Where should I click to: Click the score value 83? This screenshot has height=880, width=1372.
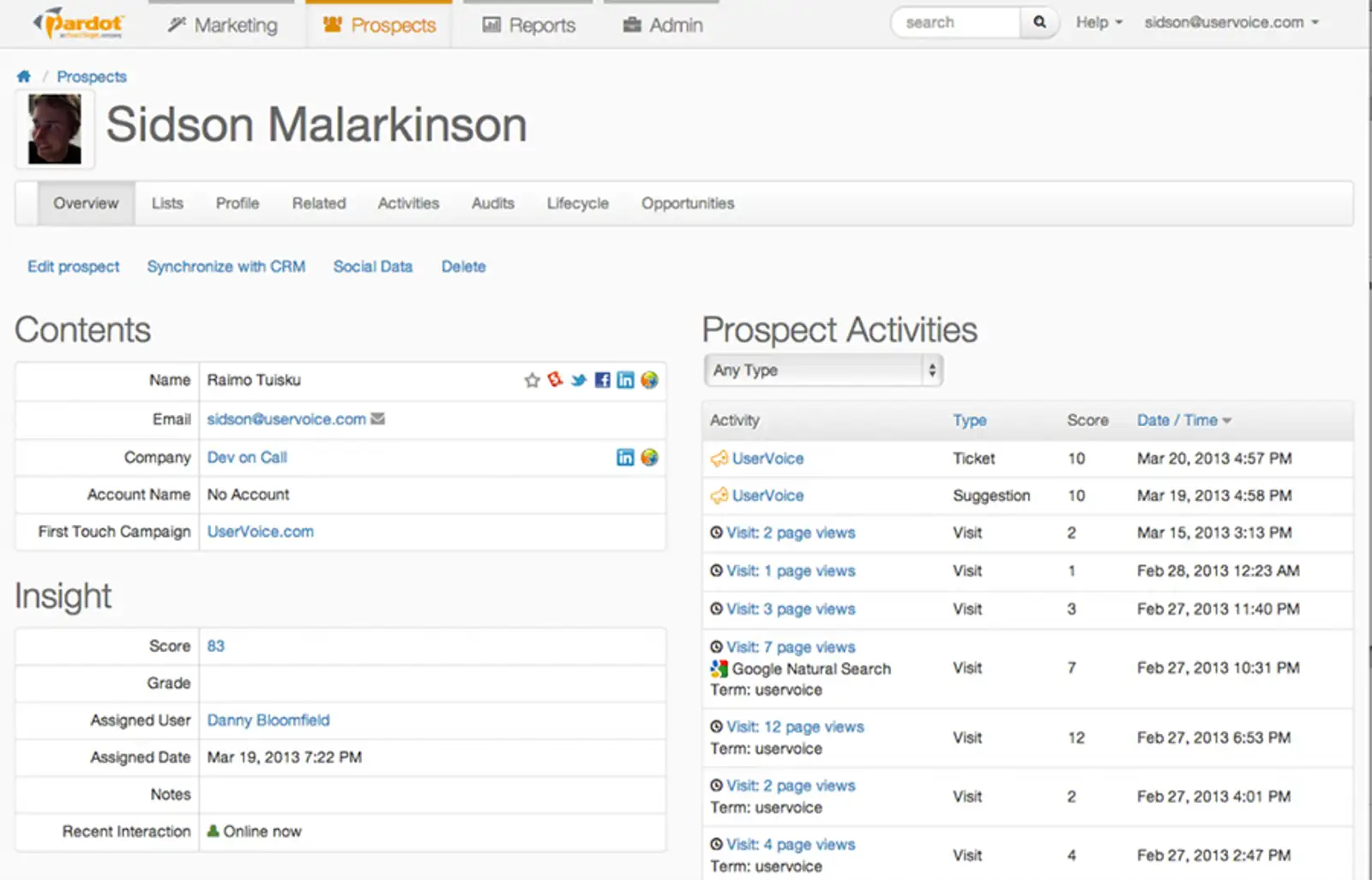point(216,646)
